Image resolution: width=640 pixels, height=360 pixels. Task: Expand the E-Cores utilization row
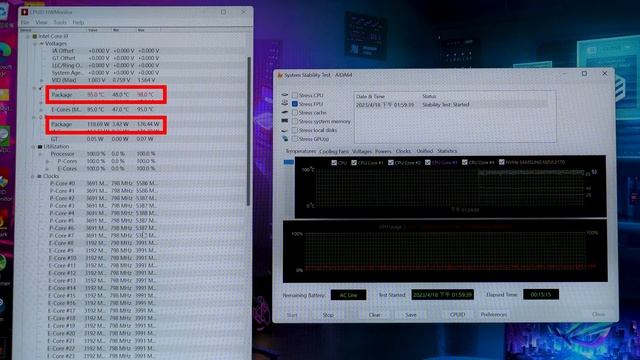(47, 169)
